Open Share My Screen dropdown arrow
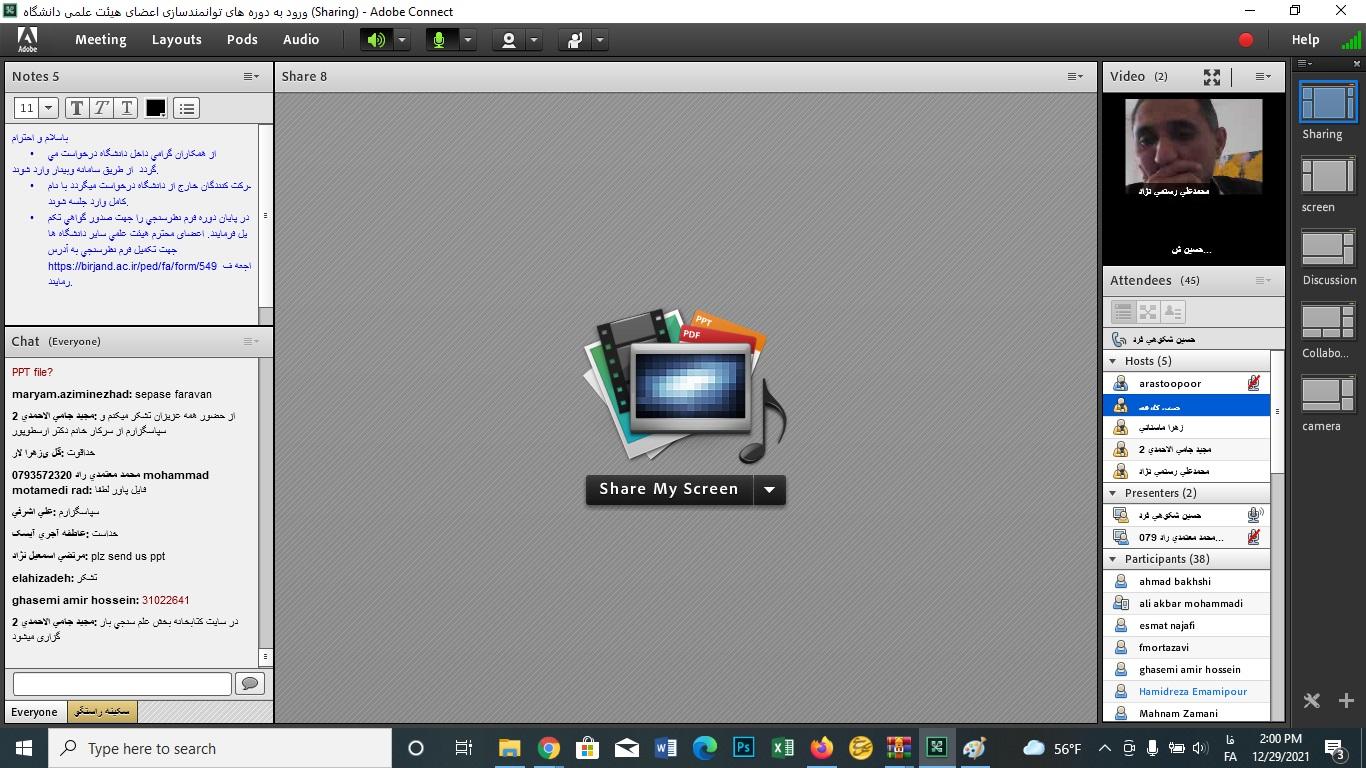Screen dimensions: 1366x768 coord(769,490)
